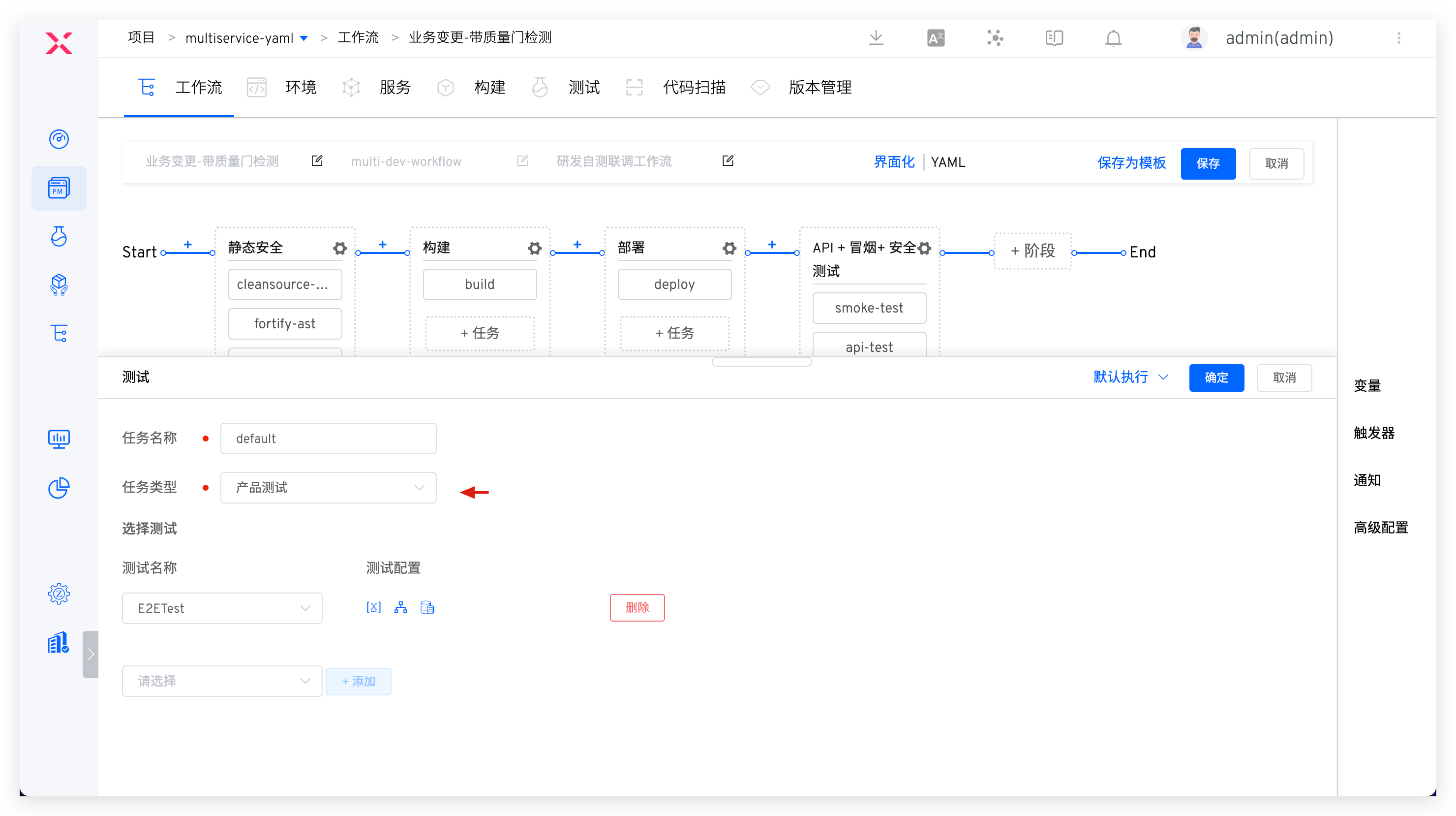Image resolution: width=1456 pixels, height=816 pixels.
Task: Open the pipeline tree icon in sidebar
Action: (x=59, y=333)
